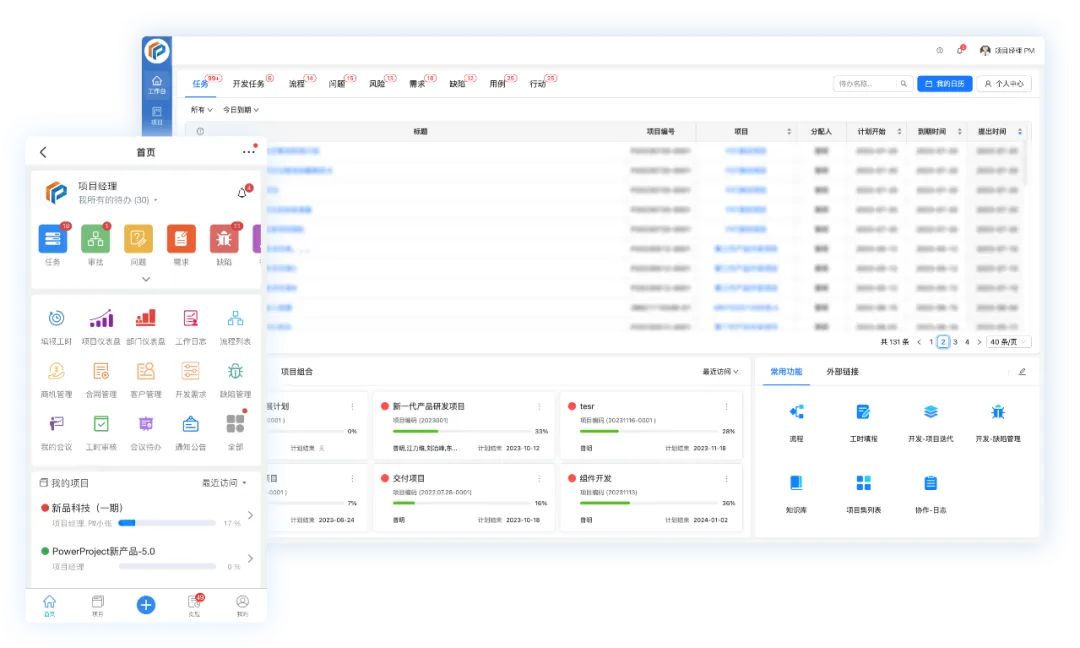Click the blue plus button in bottom bar
This screenshot has height=648, width=1080.
point(146,604)
